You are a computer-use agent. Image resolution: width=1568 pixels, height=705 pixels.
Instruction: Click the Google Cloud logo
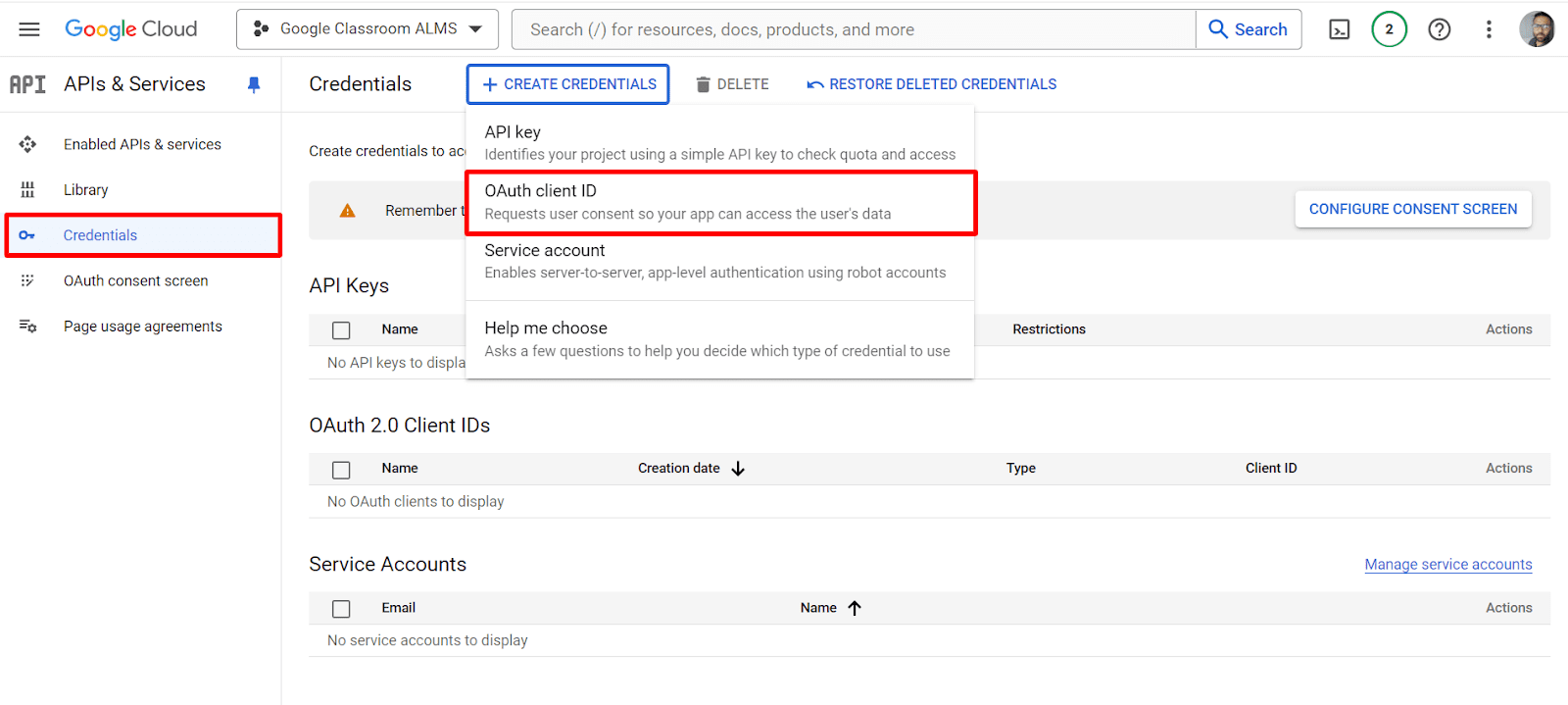pos(131,29)
